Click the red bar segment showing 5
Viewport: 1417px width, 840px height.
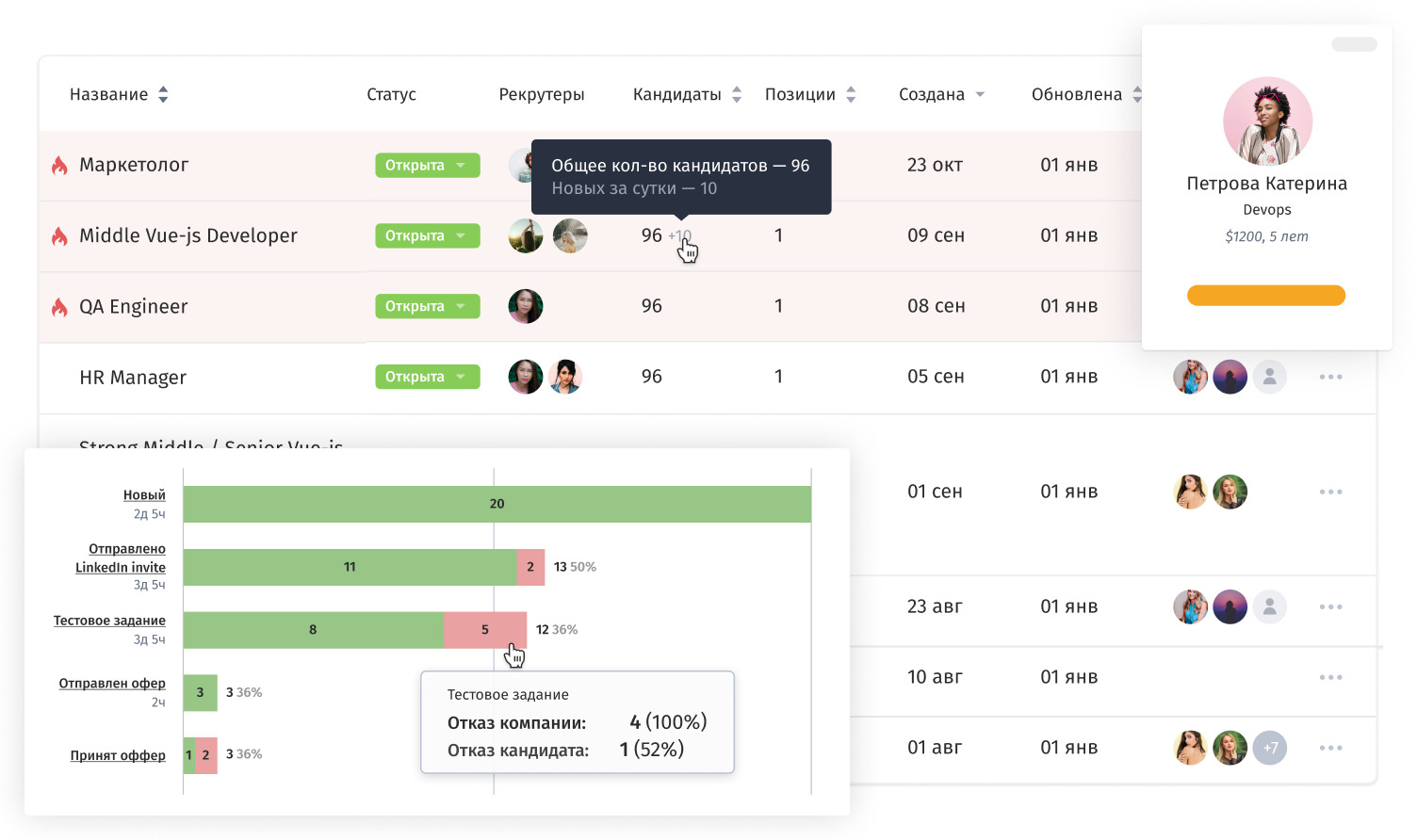coord(484,630)
